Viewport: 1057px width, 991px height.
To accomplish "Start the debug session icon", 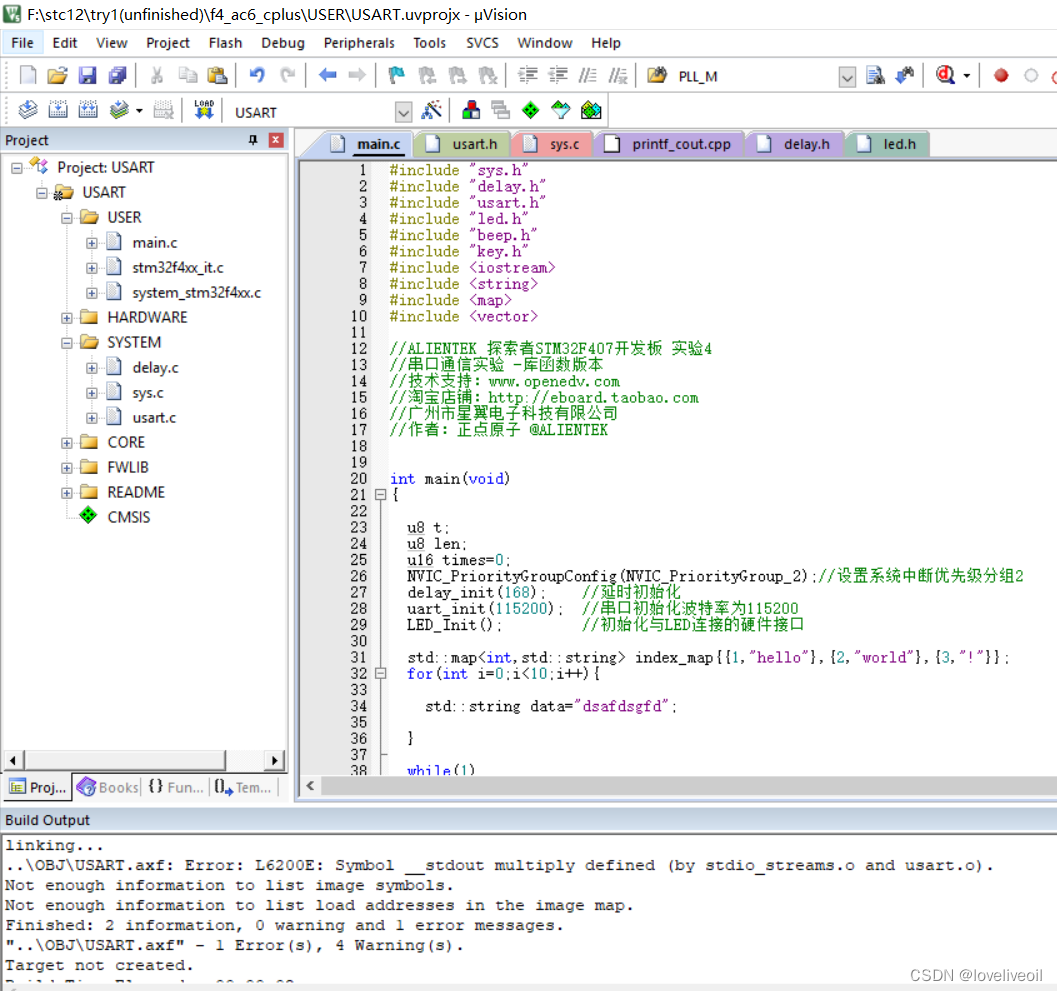I will (x=945, y=76).
